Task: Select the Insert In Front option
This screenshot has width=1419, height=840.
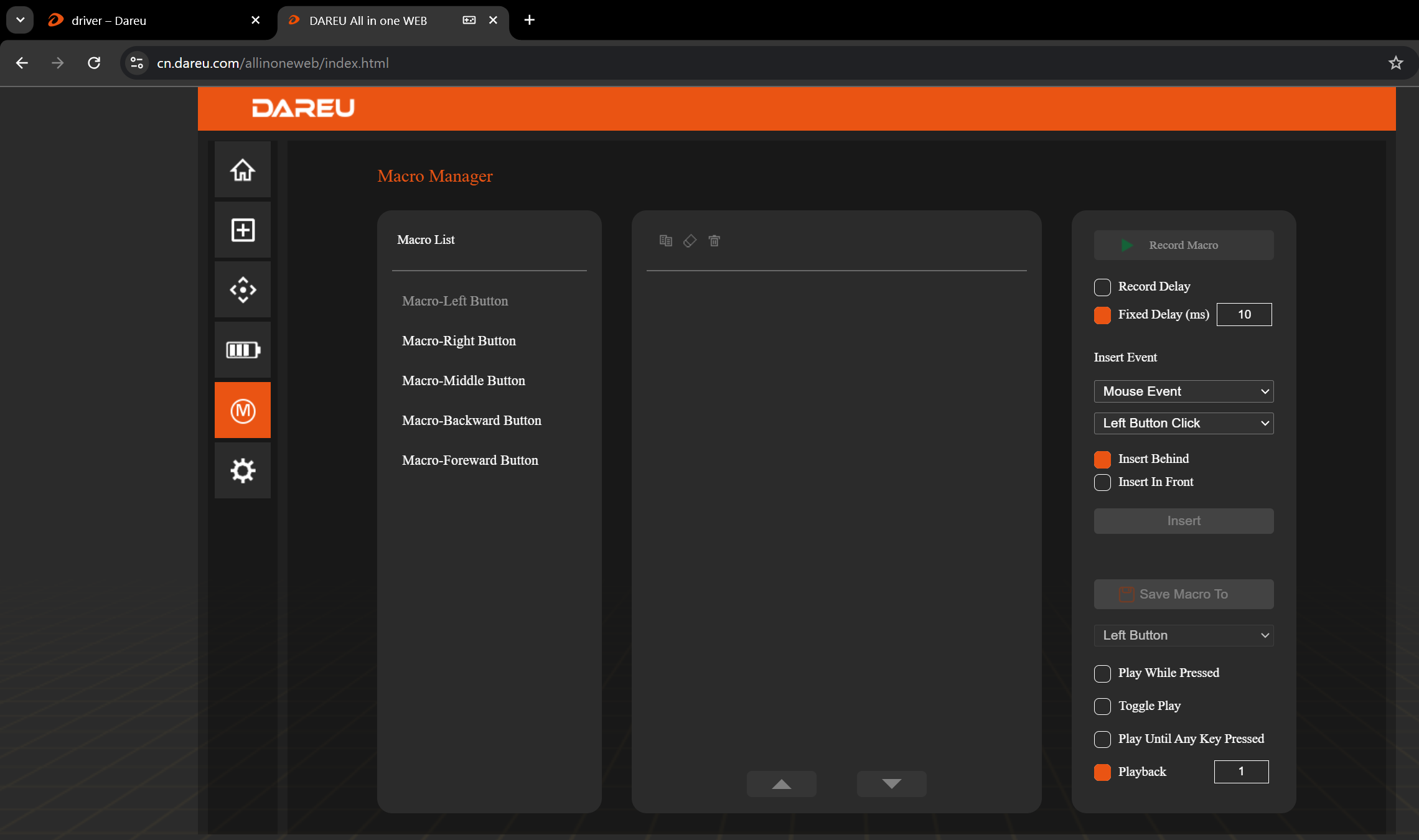Action: [x=1102, y=482]
